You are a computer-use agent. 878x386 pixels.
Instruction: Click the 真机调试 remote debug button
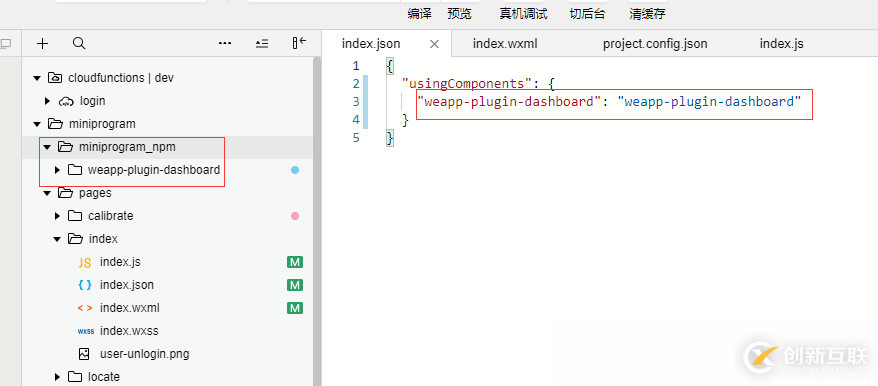[524, 14]
